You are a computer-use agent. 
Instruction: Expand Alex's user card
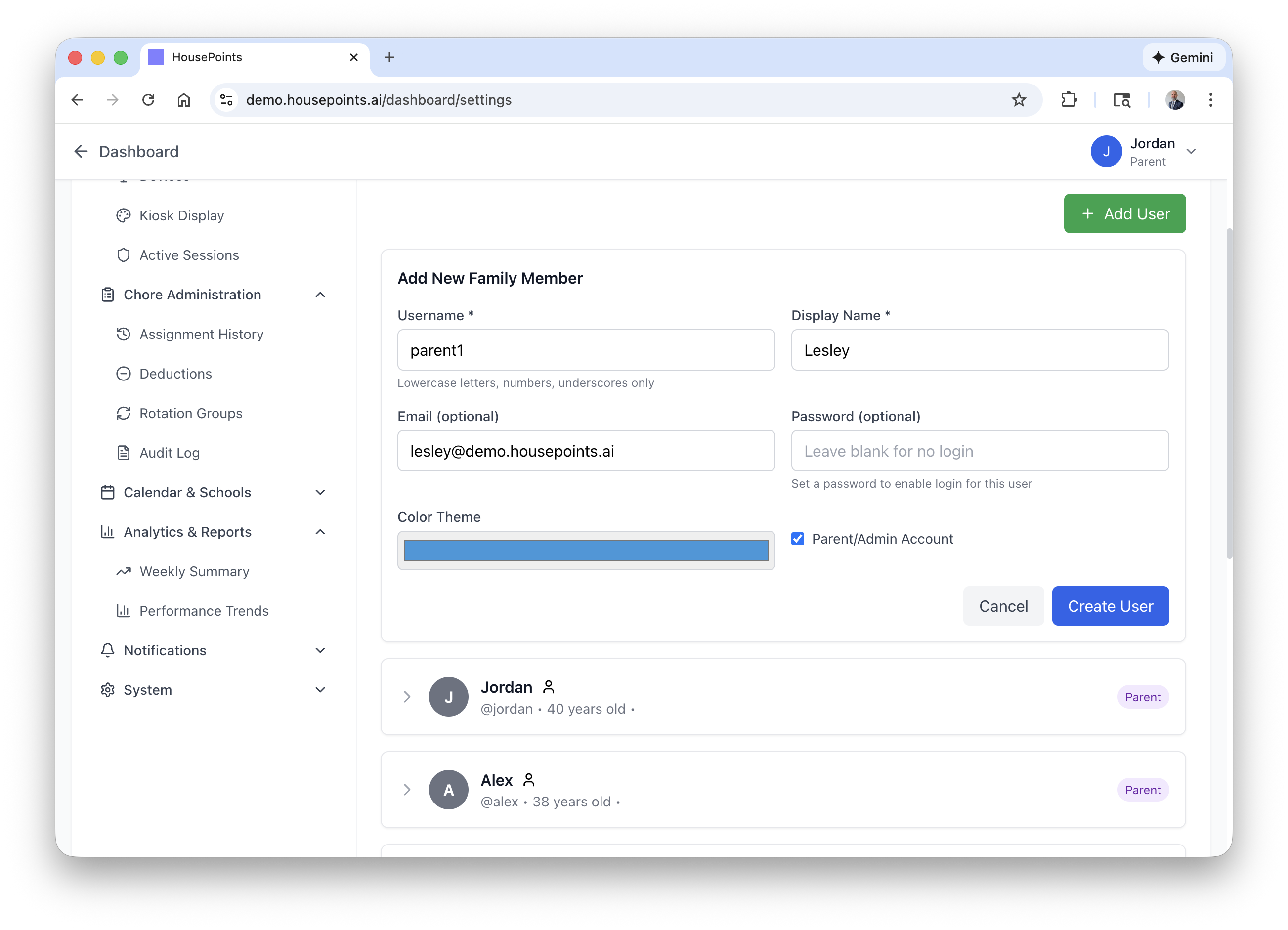tap(407, 790)
